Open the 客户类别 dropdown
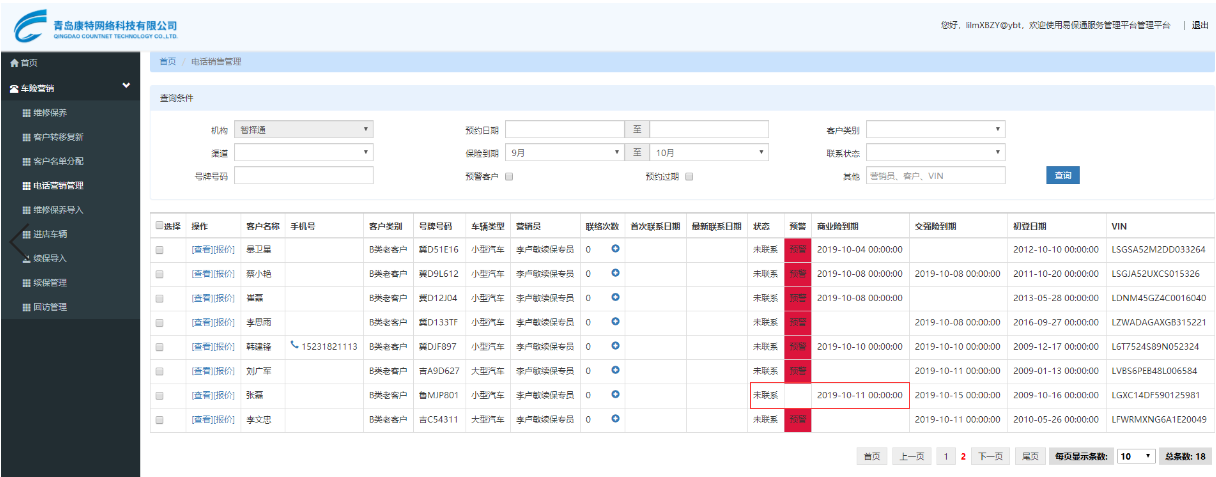Screen dimensions: 1216x477 [x=935, y=129]
